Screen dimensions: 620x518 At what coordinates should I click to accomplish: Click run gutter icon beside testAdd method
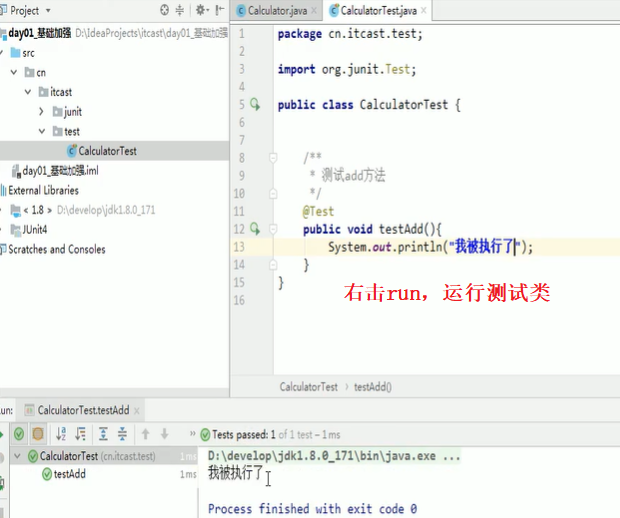[255, 229]
